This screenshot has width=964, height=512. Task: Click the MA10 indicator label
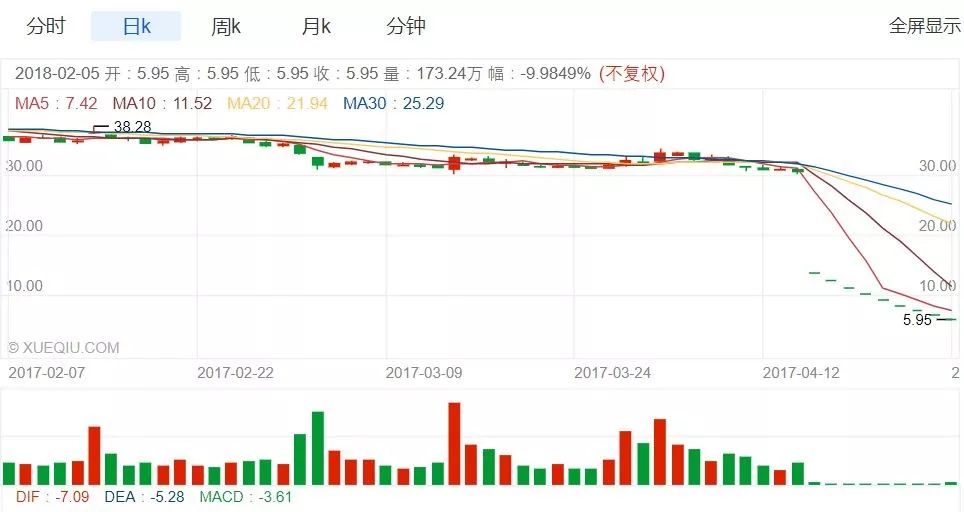[x=162, y=103]
